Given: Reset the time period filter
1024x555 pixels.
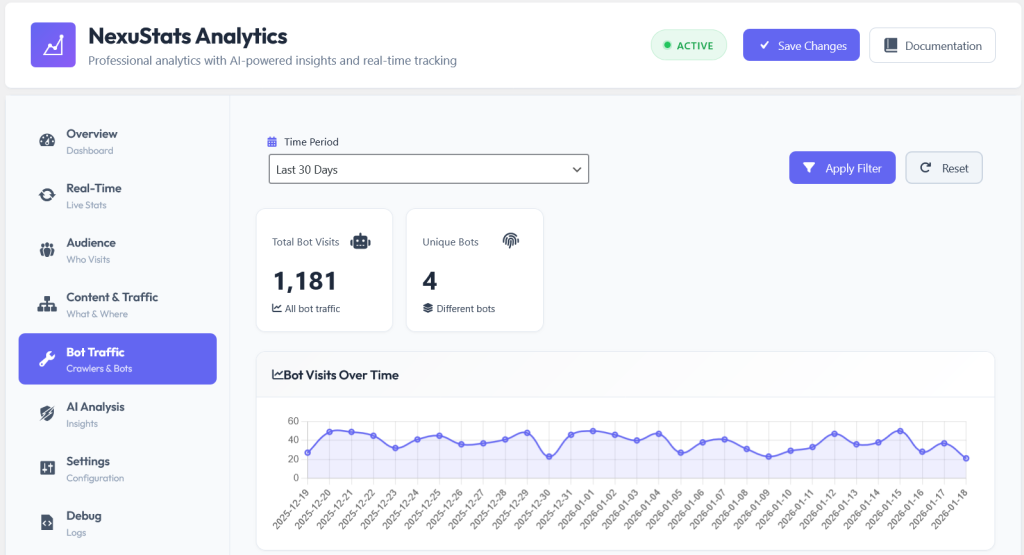Looking at the screenshot, I should (x=944, y=168).
